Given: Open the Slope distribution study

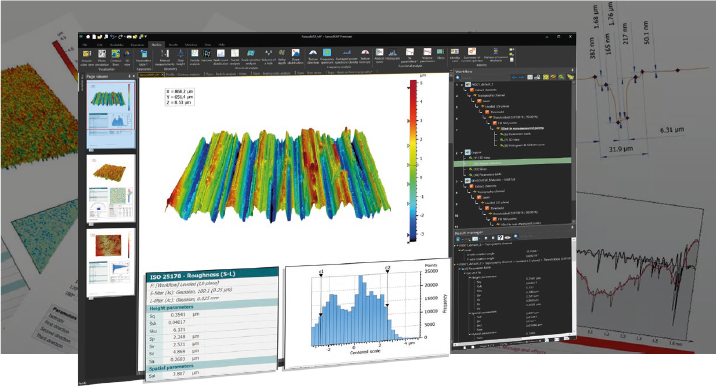Looking at the screenshot, I should tap(295, 53).
